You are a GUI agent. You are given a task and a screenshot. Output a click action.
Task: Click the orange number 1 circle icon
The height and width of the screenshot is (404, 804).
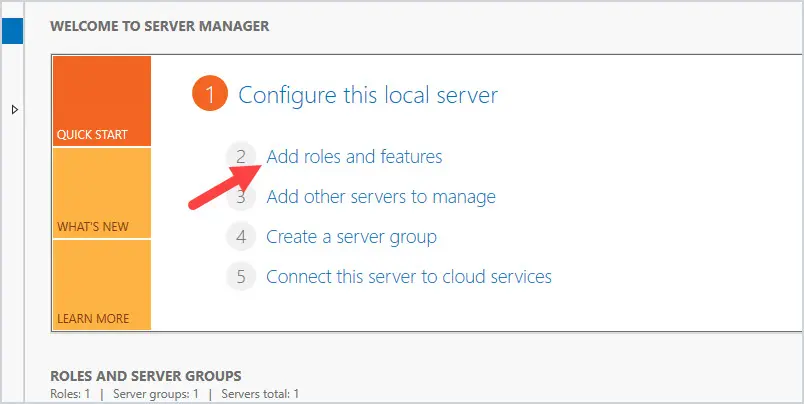point(210,94)
